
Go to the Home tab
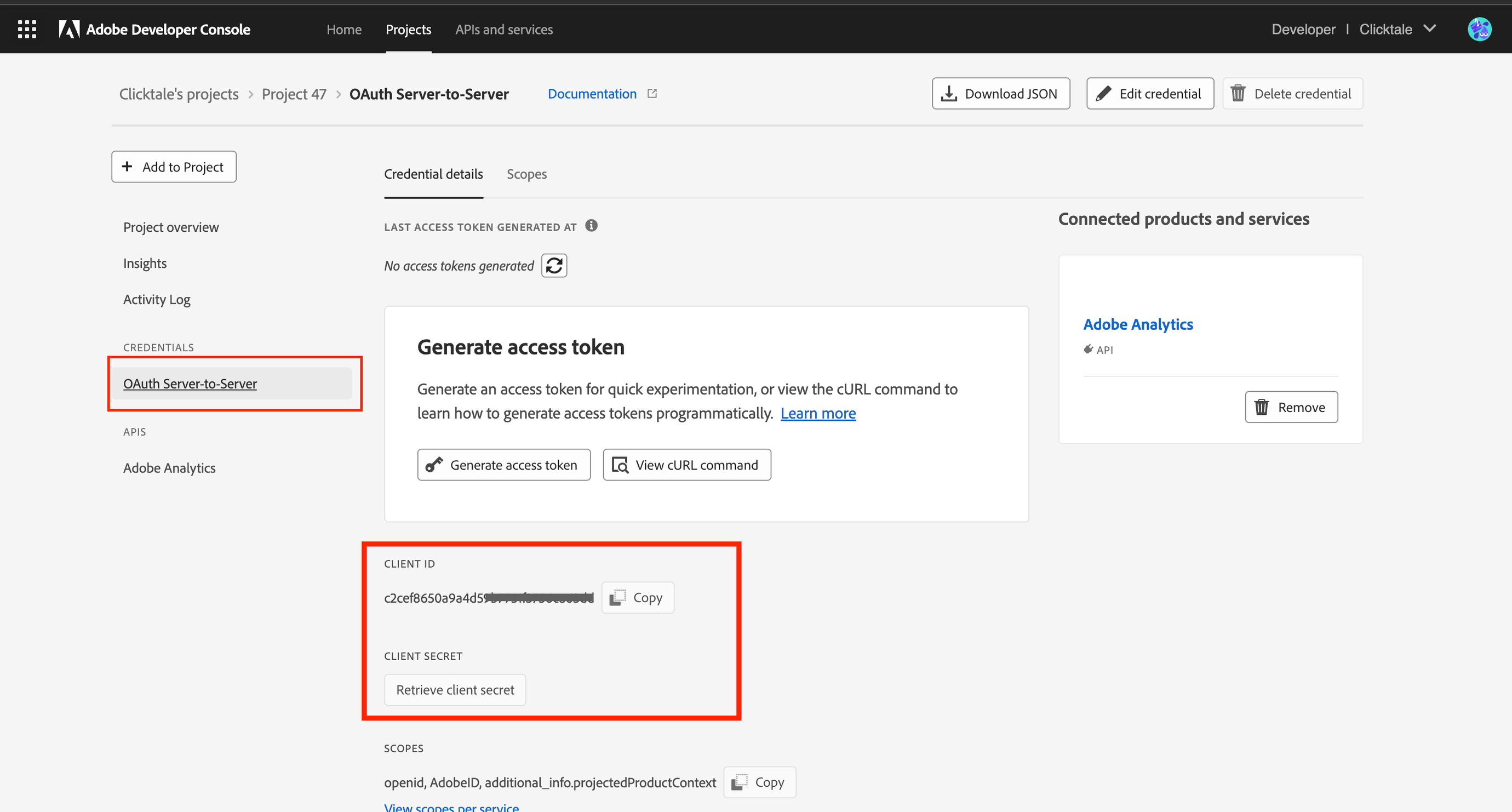pos(344,30)
